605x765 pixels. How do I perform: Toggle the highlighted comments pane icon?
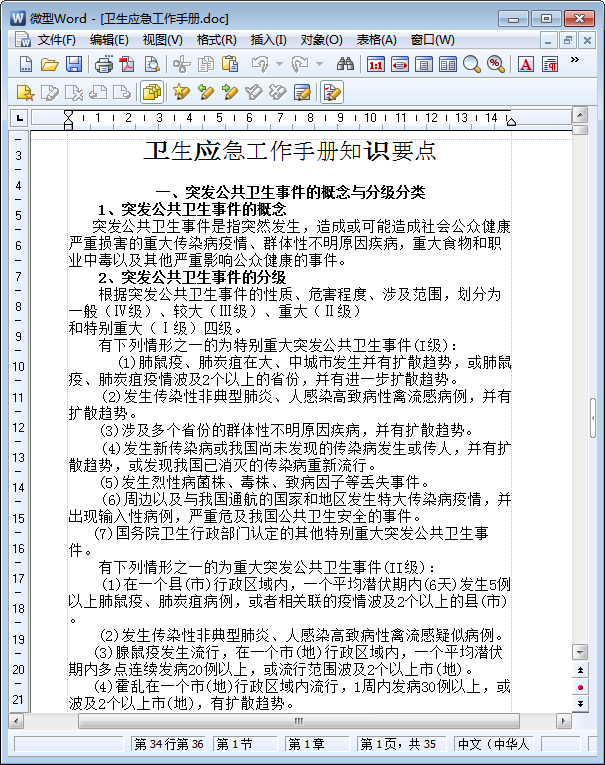pyautogui.click(x=152, y=92)
